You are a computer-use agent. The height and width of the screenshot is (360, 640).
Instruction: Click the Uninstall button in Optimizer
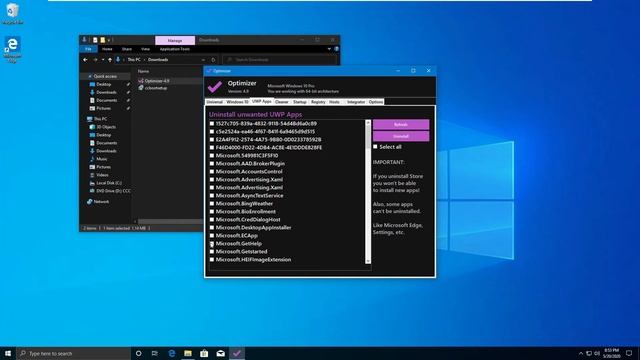pyautogui.click(x=401, y=136)
